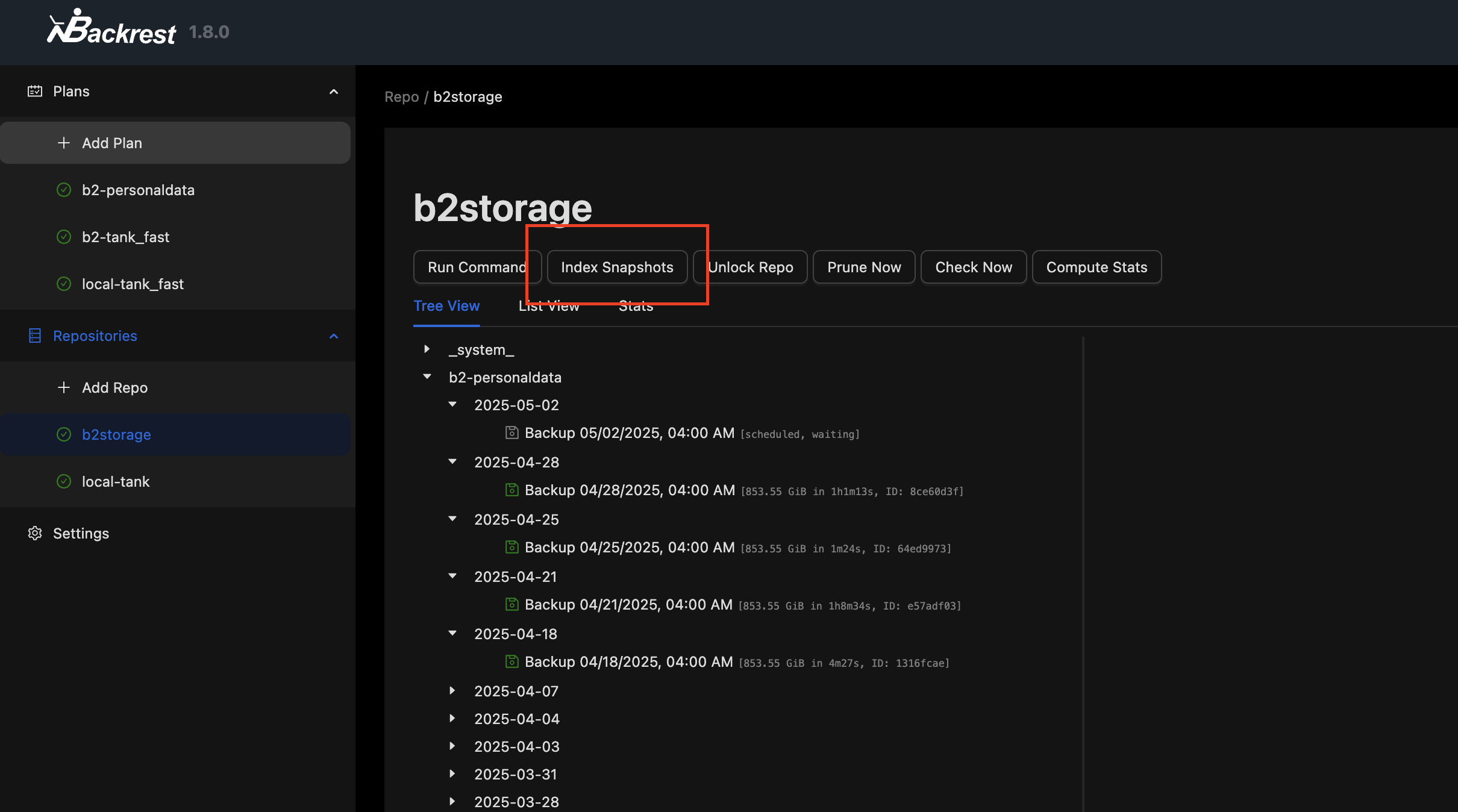Image resolution: width=1458 pixels, height=812 pixels.
Task: Collapse the b2-personaldata tree node
Action: pyautogui.click(x=427, y=376)
